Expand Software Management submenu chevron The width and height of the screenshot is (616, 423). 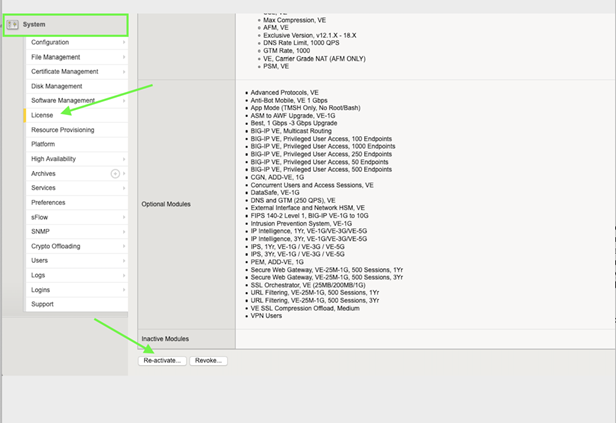tap(124, 101)
